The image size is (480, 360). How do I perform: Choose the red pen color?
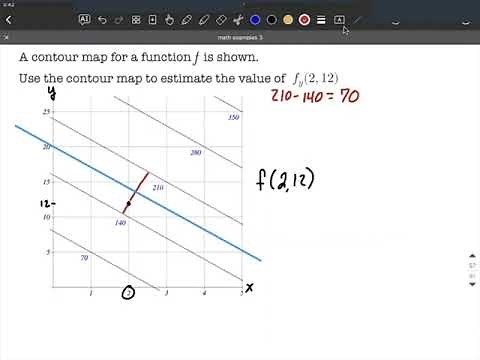pos(304,20)
